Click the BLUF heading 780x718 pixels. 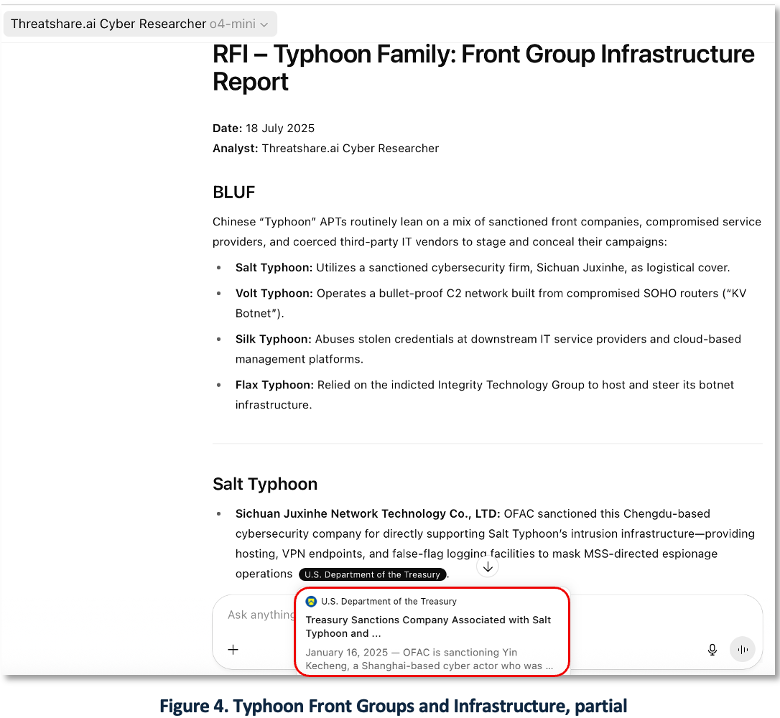click(234, 192)
